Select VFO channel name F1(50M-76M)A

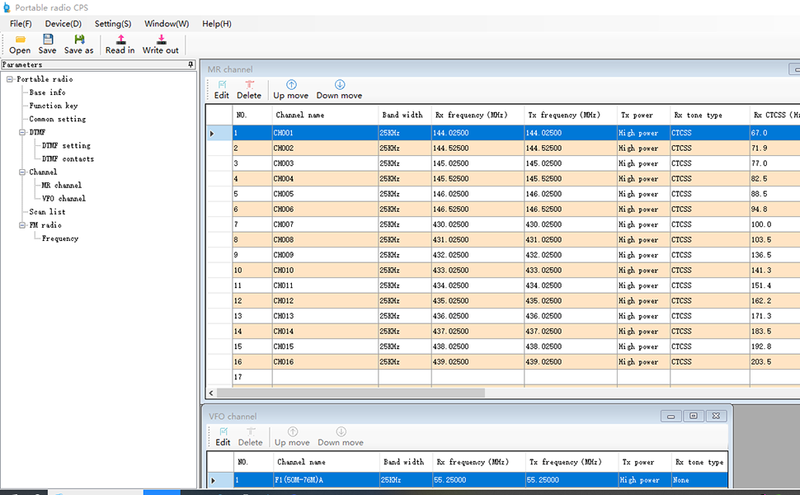click(x=326, y=480)
